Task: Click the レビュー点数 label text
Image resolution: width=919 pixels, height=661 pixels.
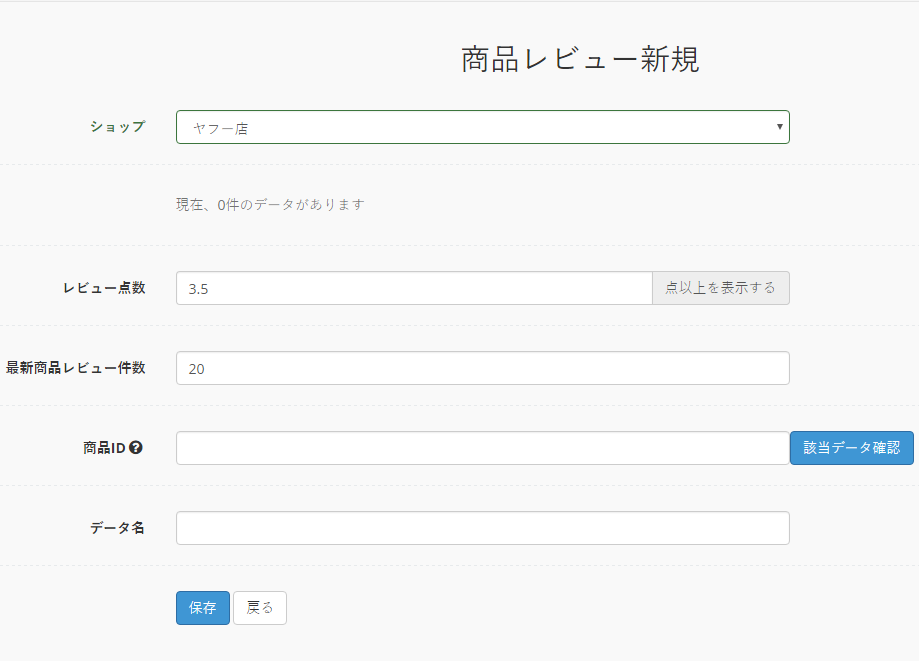Action: pos(104,288)
